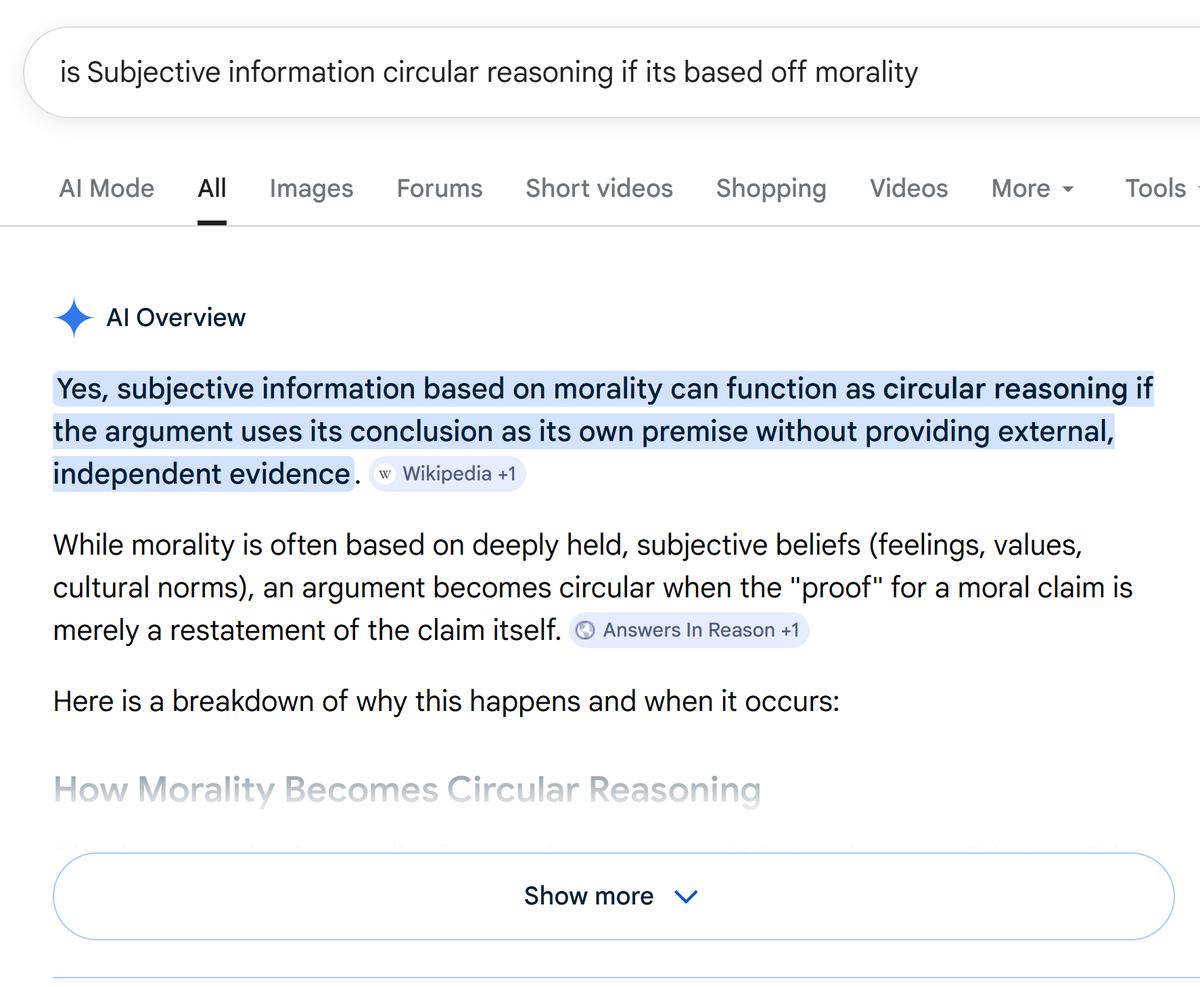Click the paragraph starting 'While morality is often'

[x=592, y=587]
